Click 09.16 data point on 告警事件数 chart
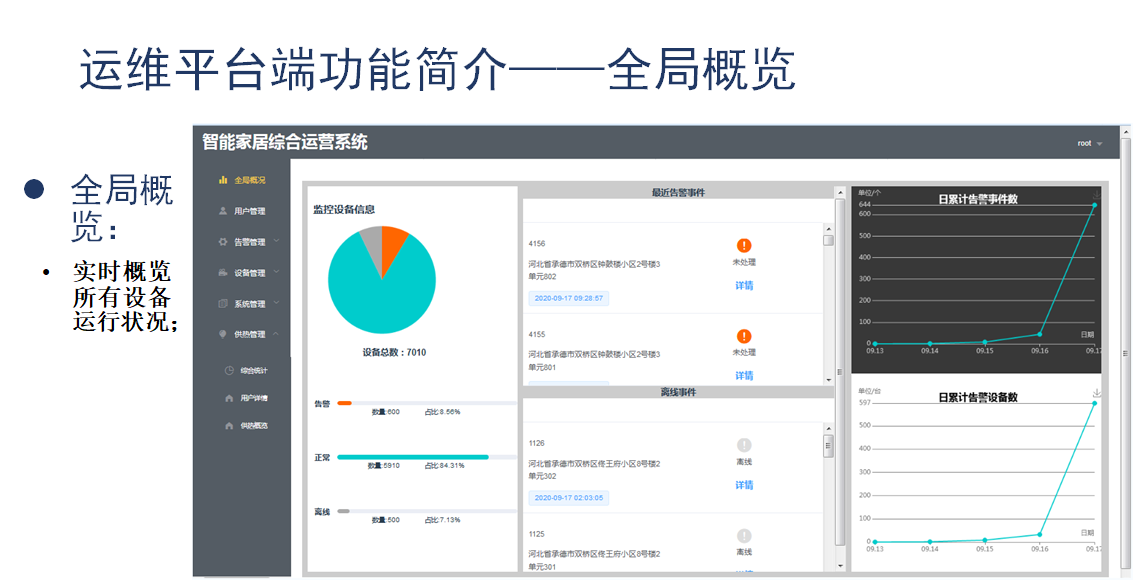1144x580 pixels. [x=1040, y=334]
